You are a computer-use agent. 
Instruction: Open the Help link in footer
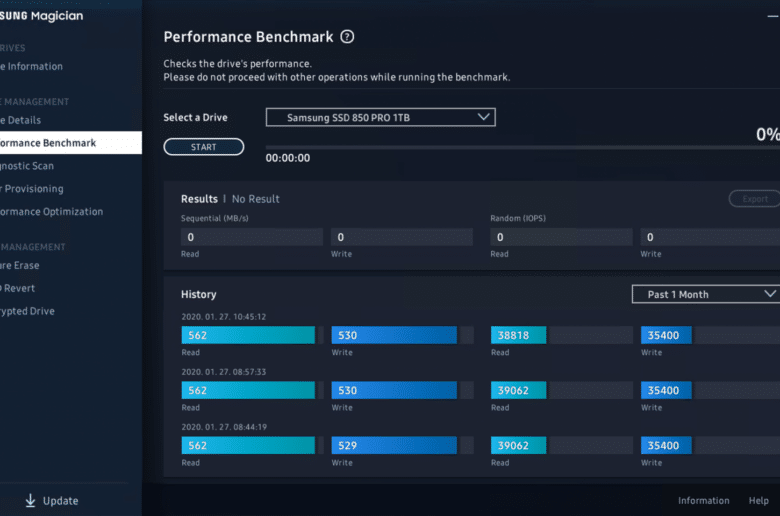coord(759,501)
